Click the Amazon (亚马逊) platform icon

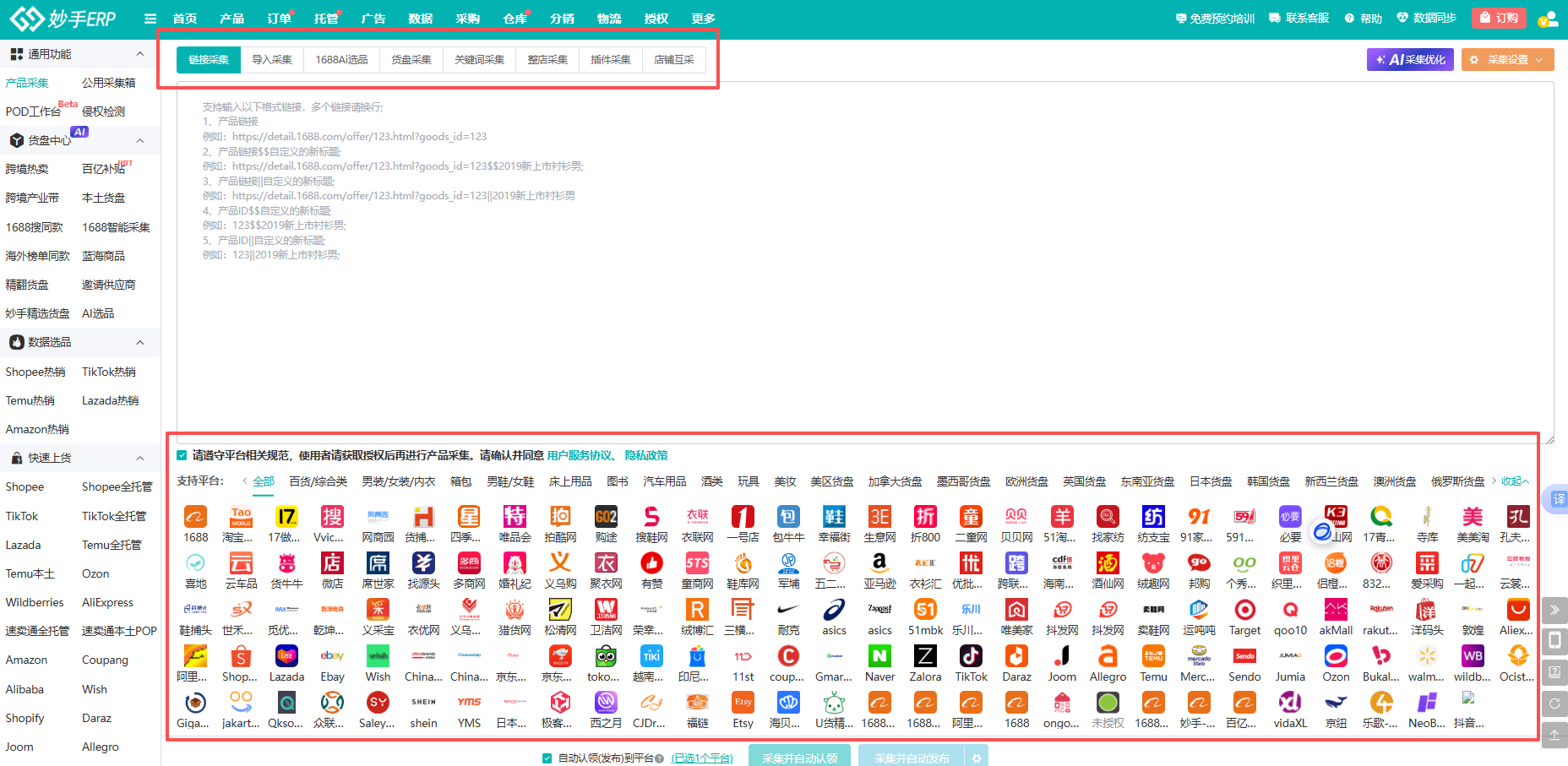[x=879, y=564]
